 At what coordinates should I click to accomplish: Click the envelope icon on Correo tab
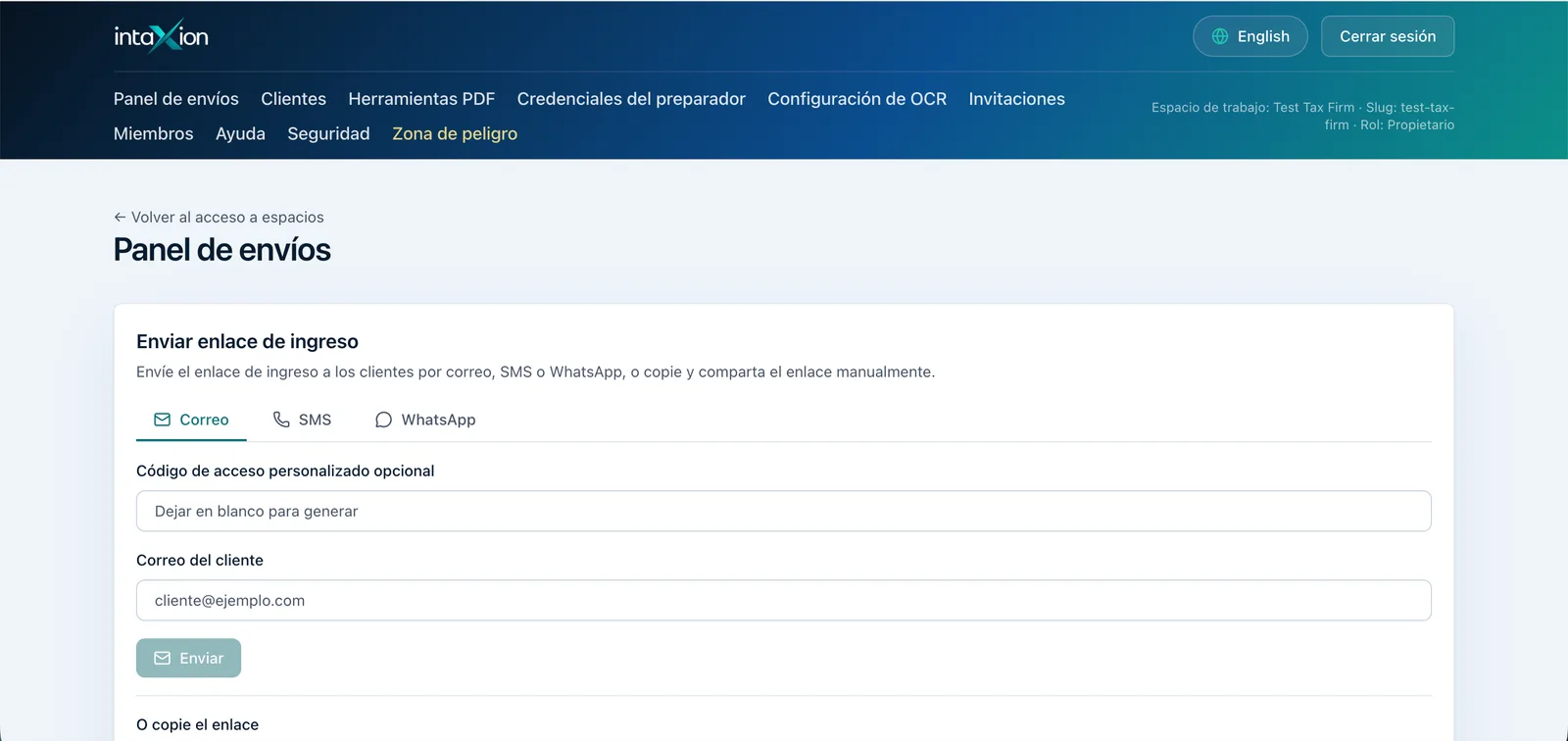coord(163,420)
